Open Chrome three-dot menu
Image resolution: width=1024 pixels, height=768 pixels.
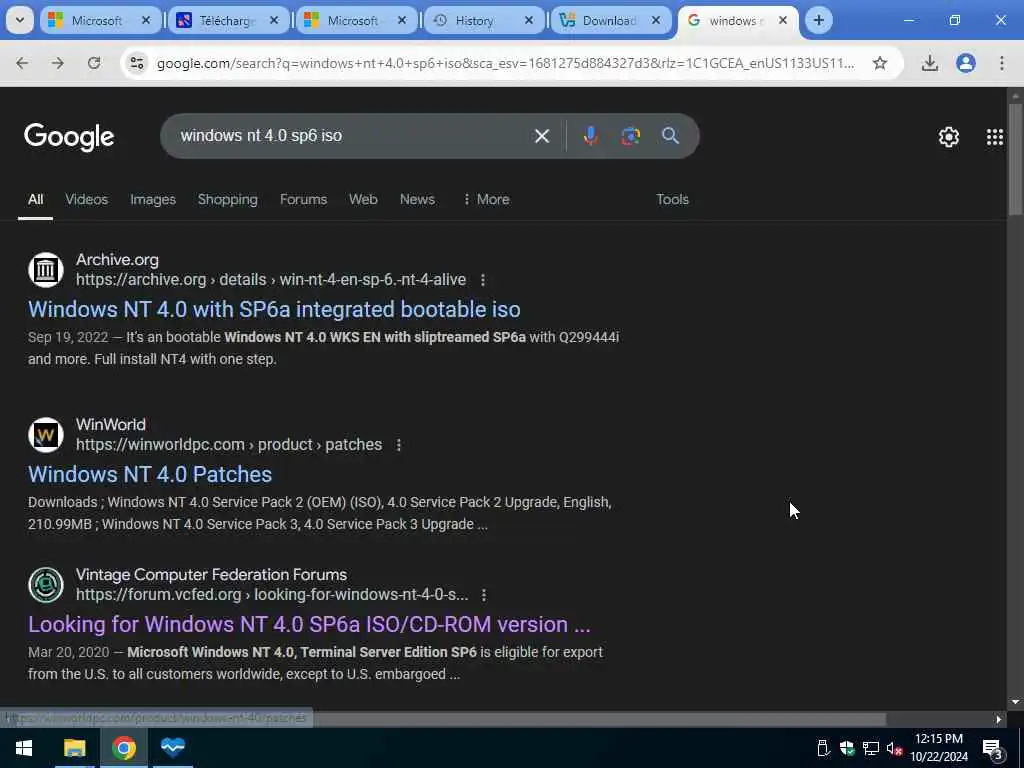tap(1001, 63)
